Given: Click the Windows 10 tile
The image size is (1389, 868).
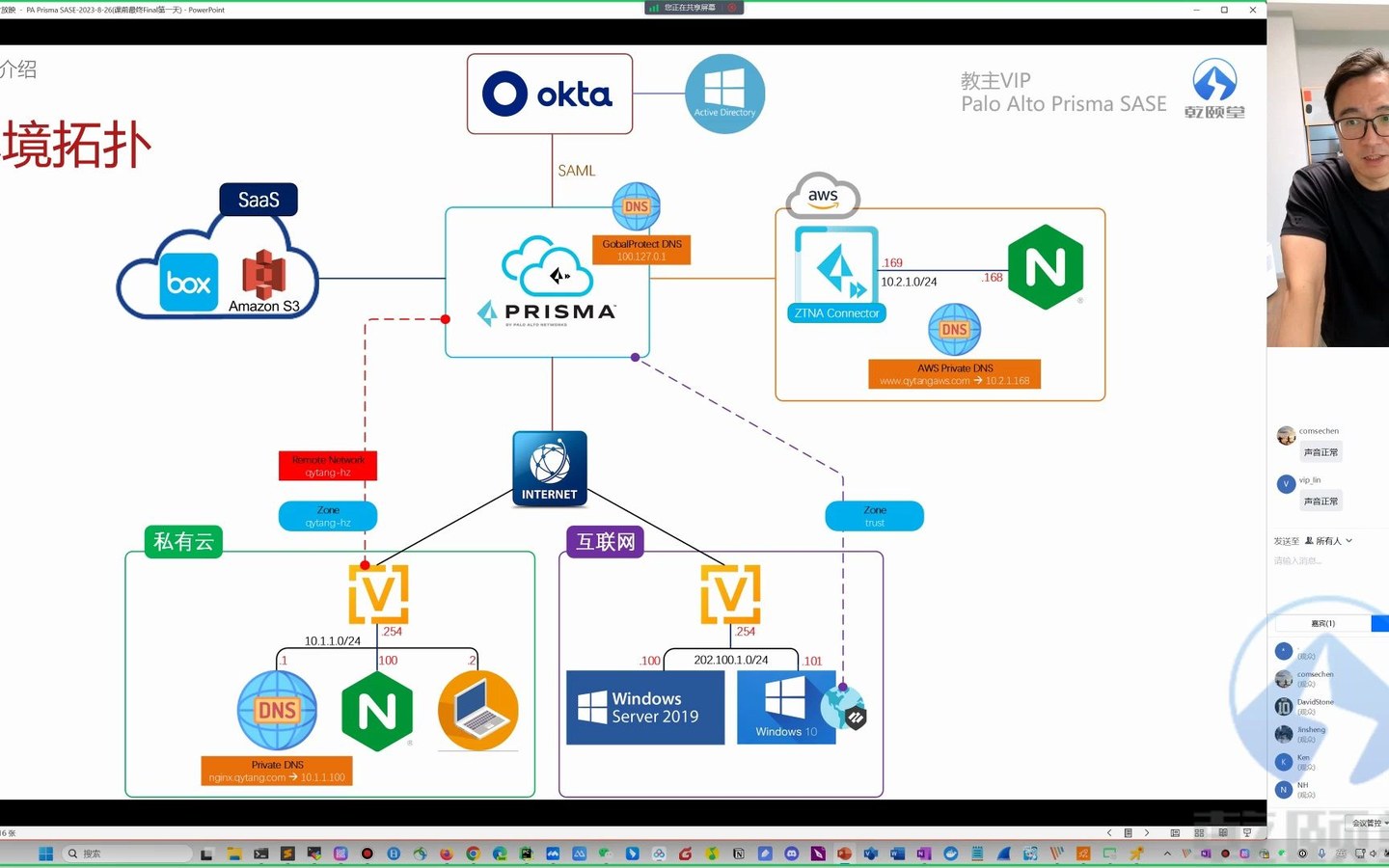Looking at the screenshot, I should click(786, 708).
